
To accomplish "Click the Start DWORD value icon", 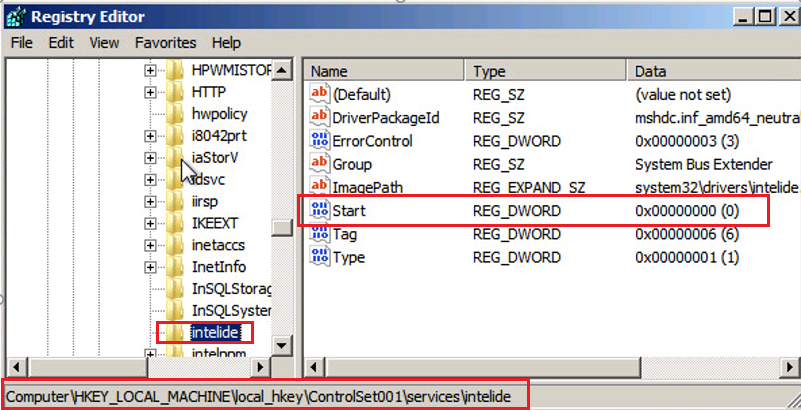I will (320, 210).
